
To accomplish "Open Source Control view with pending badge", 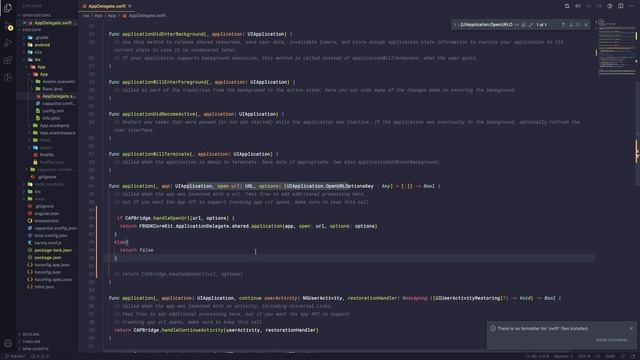I will (x=8, y=27).
